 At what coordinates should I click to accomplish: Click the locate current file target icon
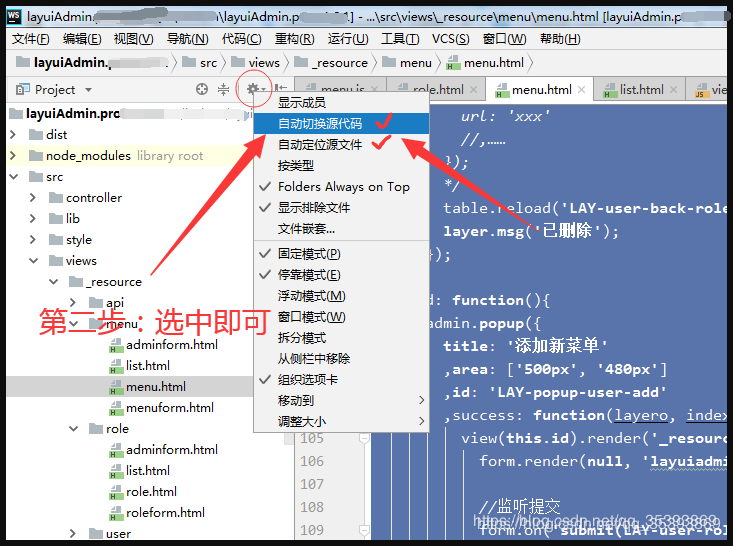coord(201,89)
